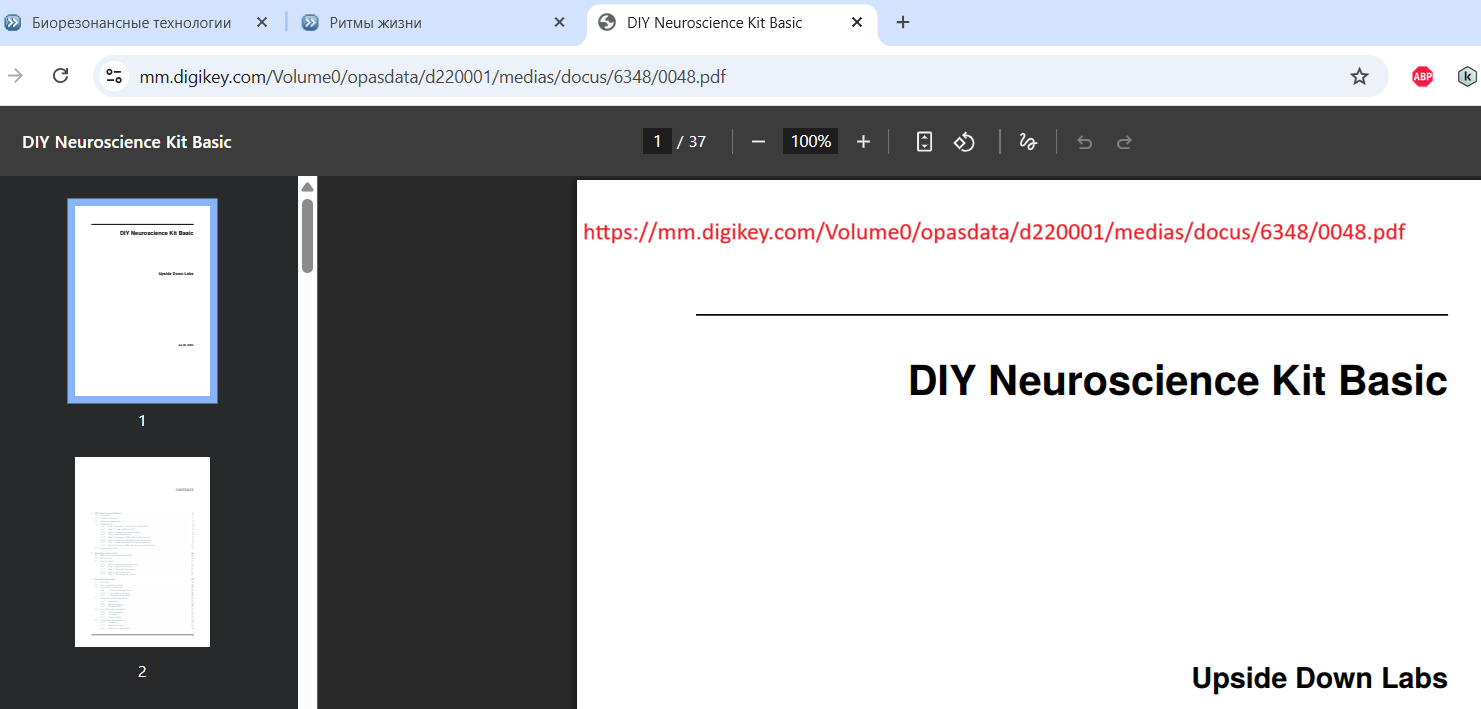This screenshot has height=709, width=1481.
Task: Open a new browser tab
Action: point(903,22)
